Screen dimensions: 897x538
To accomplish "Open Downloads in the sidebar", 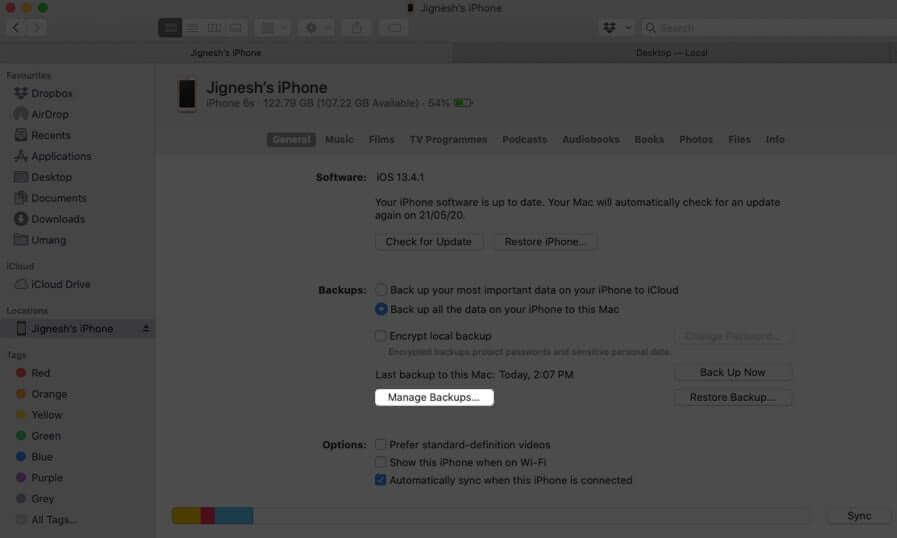I will (57, 219).
